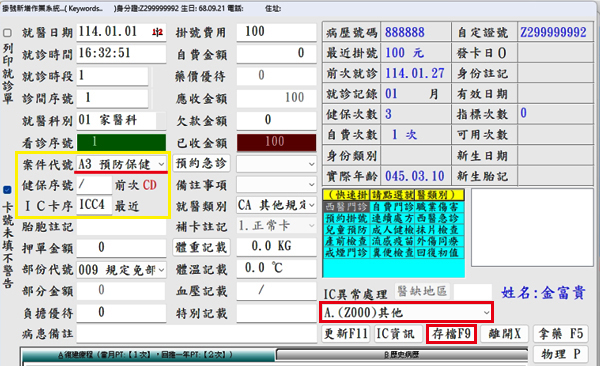Viewport: 600px width, 366px height.
Task: Select 自費門診 in quick registration grid
Action: (x=393, y=207)
